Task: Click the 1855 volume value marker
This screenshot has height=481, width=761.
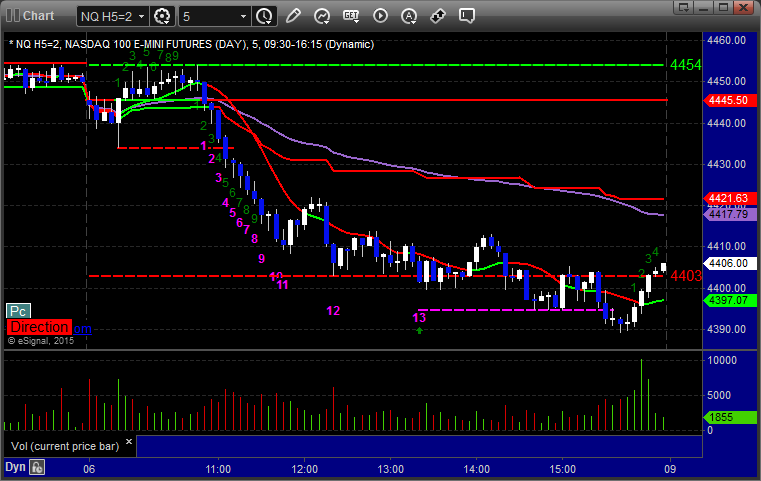Action: point(729,417)
